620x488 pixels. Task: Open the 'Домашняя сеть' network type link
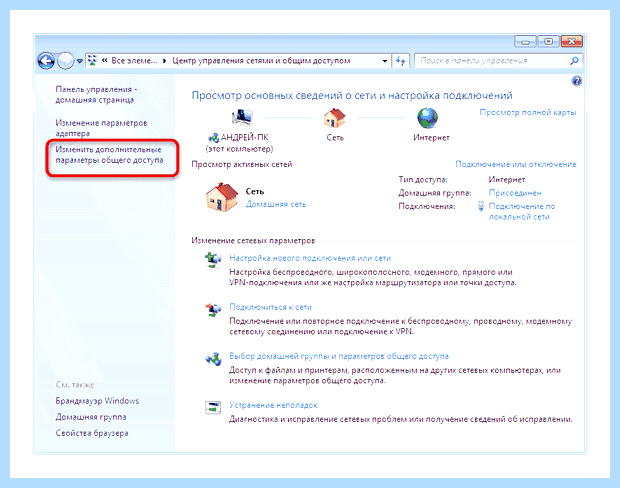click(x=276, y=204)
